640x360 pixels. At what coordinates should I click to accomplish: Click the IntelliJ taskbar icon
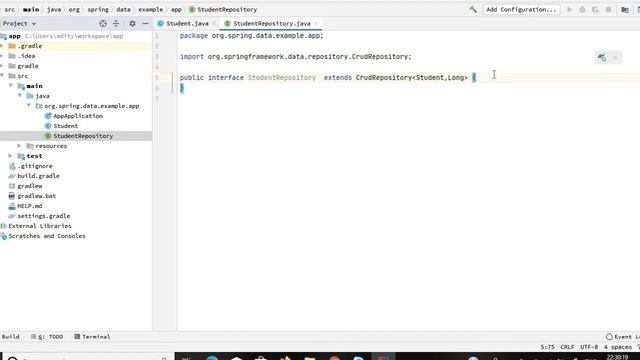pyautogui.click(x=383, y=357)
